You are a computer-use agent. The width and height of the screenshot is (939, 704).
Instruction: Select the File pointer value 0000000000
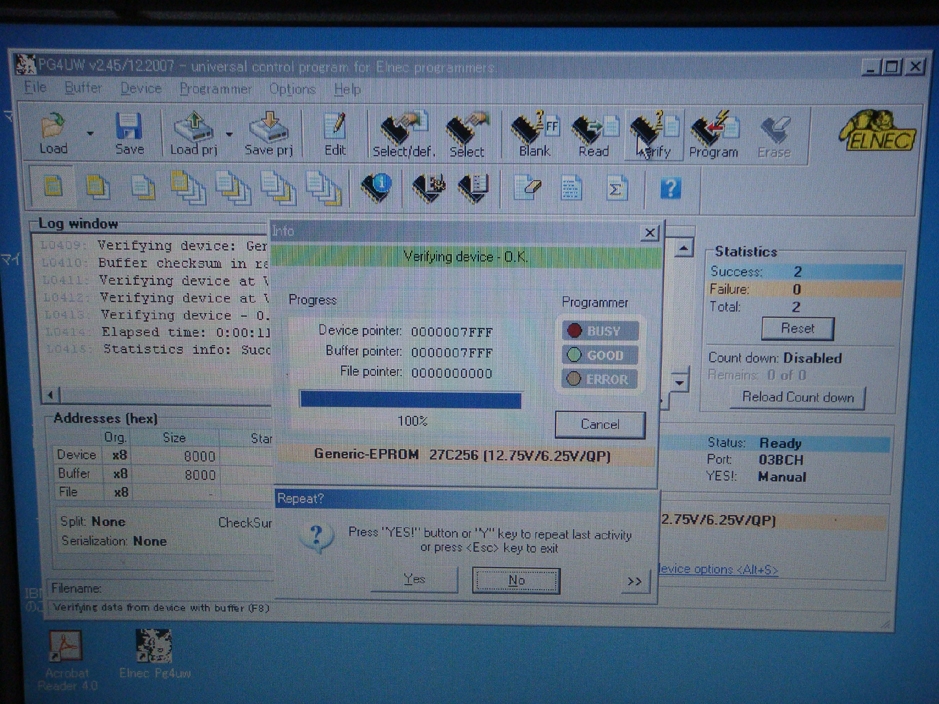(x=452, y=374)
